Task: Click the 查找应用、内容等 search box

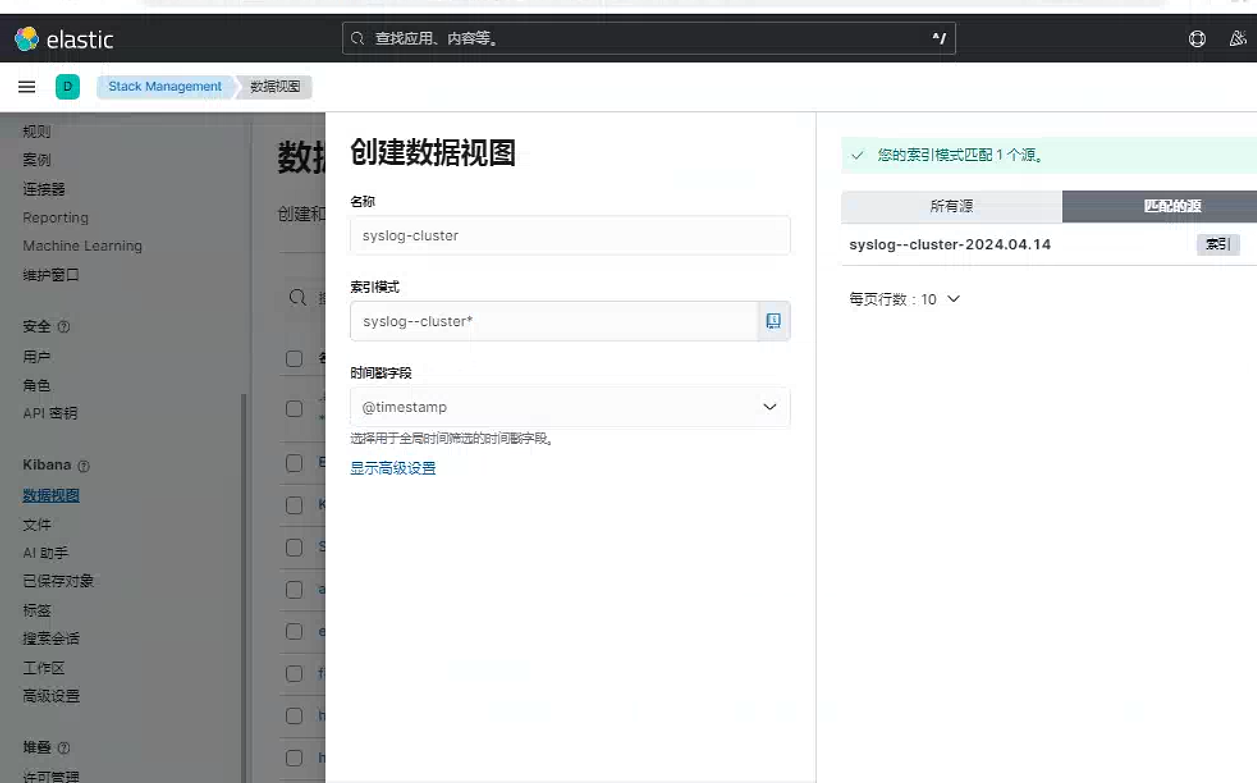Action: (x=649, y=39)
